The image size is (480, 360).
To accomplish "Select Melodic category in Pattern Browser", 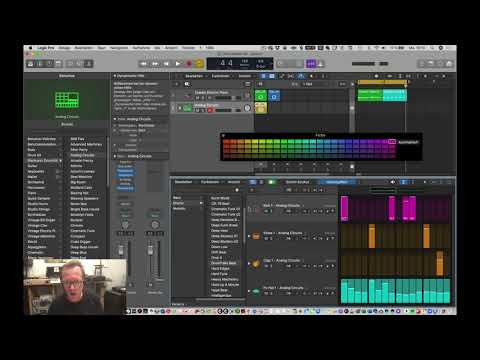I will pos(179,208).
